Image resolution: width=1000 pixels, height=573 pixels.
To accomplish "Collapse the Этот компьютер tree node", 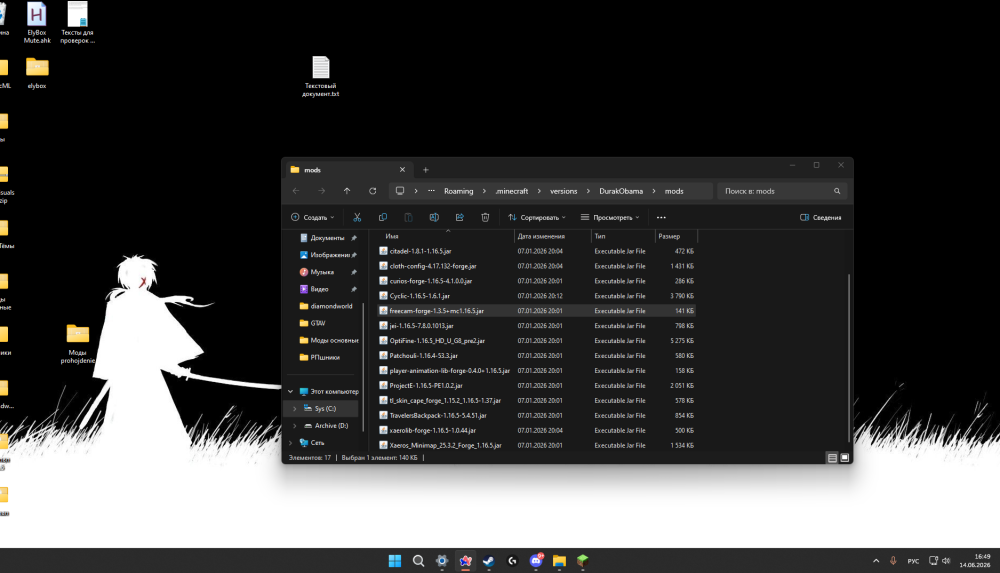I will [x=291, y=391].
